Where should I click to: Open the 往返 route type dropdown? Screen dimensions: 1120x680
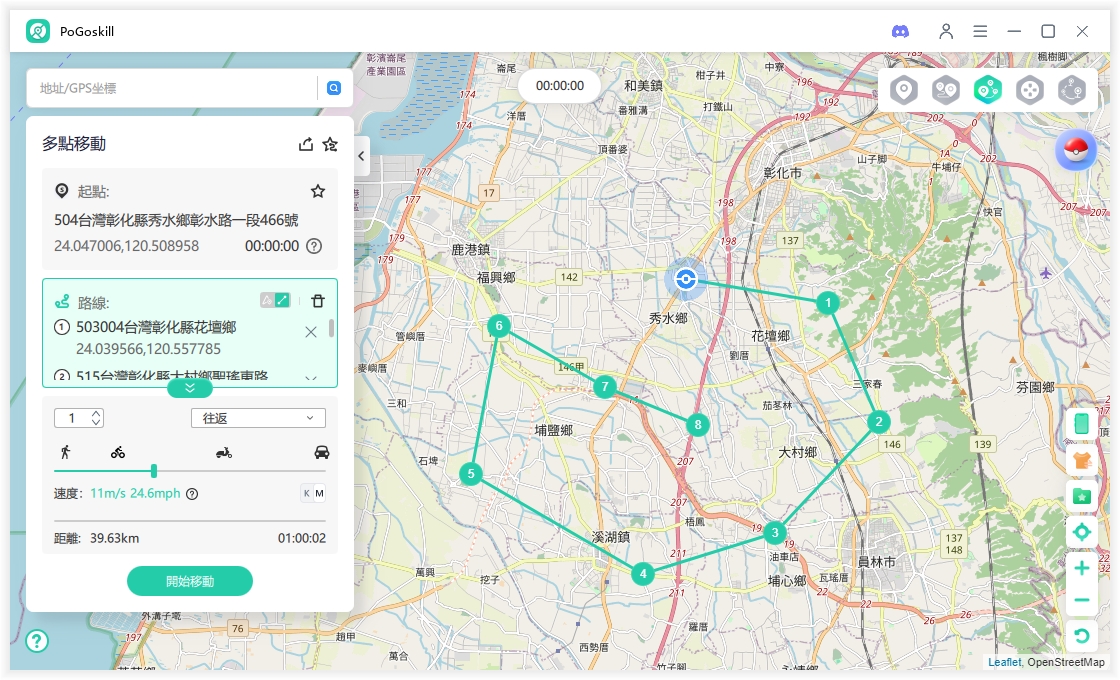[x=258, y=418]
